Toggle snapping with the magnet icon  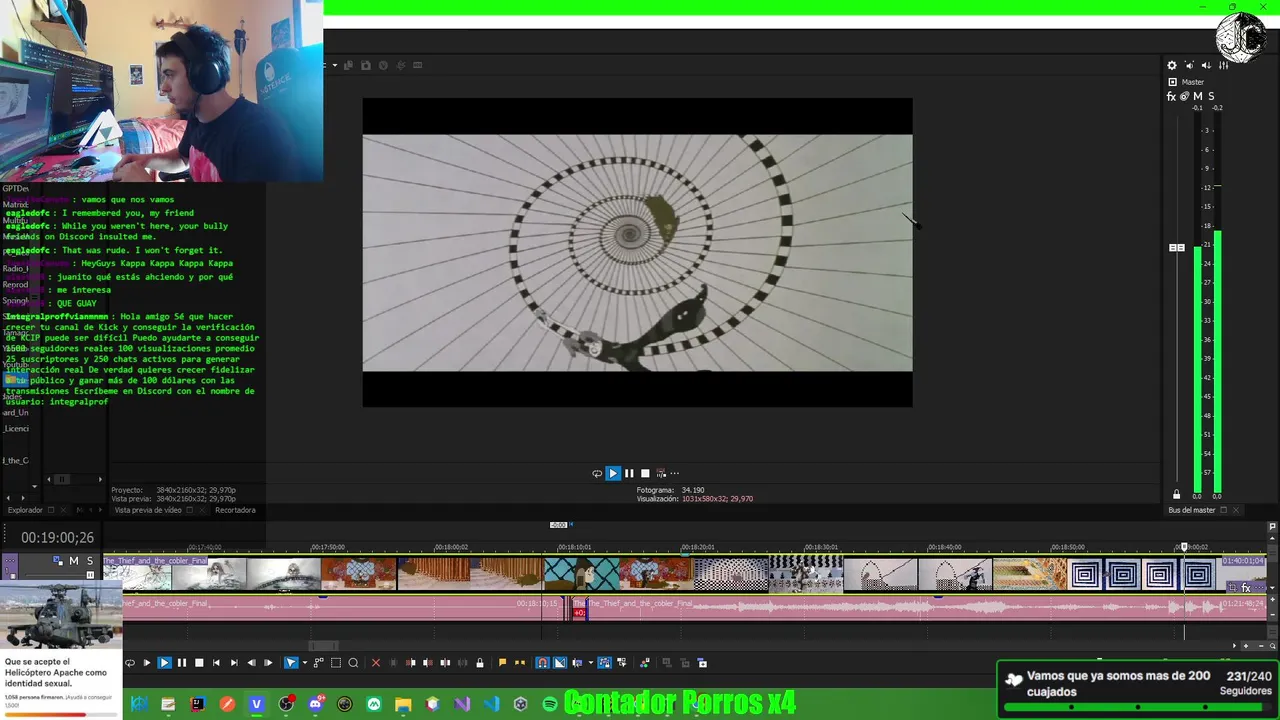tap(543, 662)
